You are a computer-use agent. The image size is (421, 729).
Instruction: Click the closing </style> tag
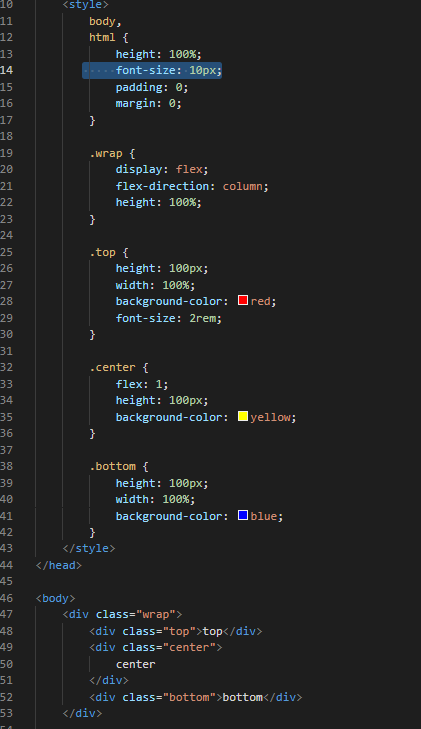(89, 548)
